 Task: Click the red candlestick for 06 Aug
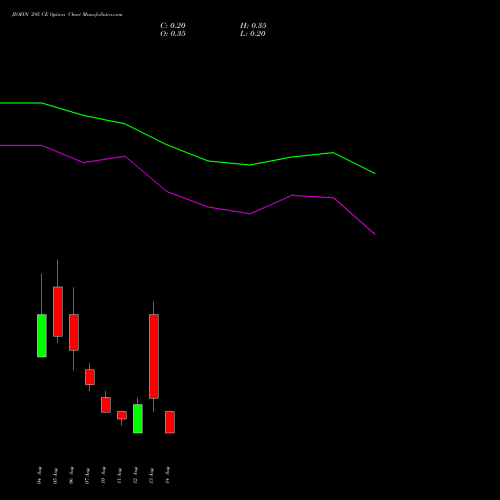pos(74,332)
